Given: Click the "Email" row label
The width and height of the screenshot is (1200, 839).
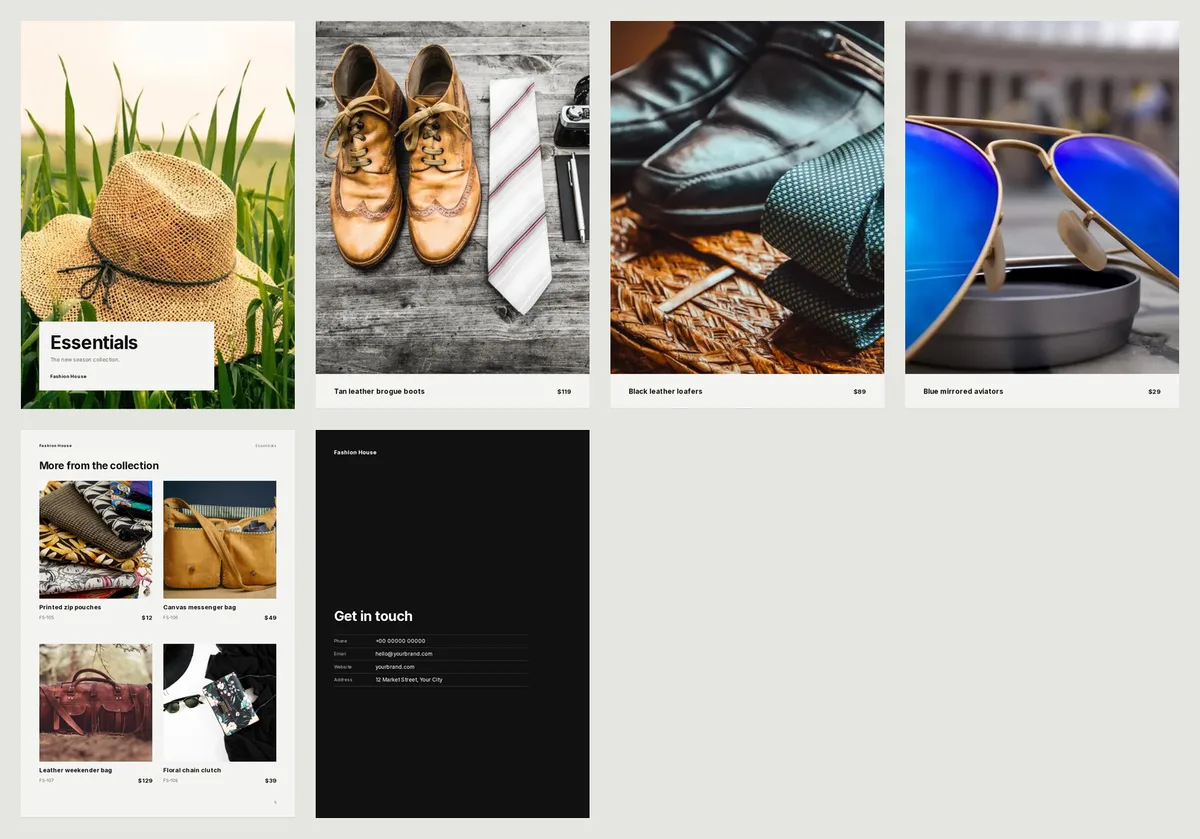Looking at the screenshot, I should [x=340, y=654].
